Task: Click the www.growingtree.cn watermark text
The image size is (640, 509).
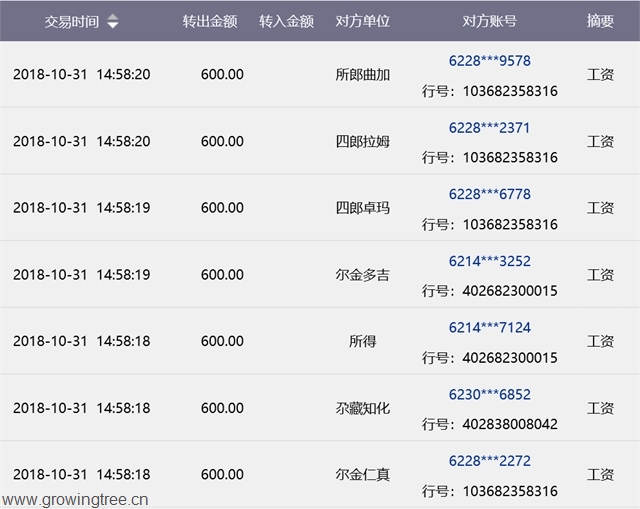Action: point(75,497)
